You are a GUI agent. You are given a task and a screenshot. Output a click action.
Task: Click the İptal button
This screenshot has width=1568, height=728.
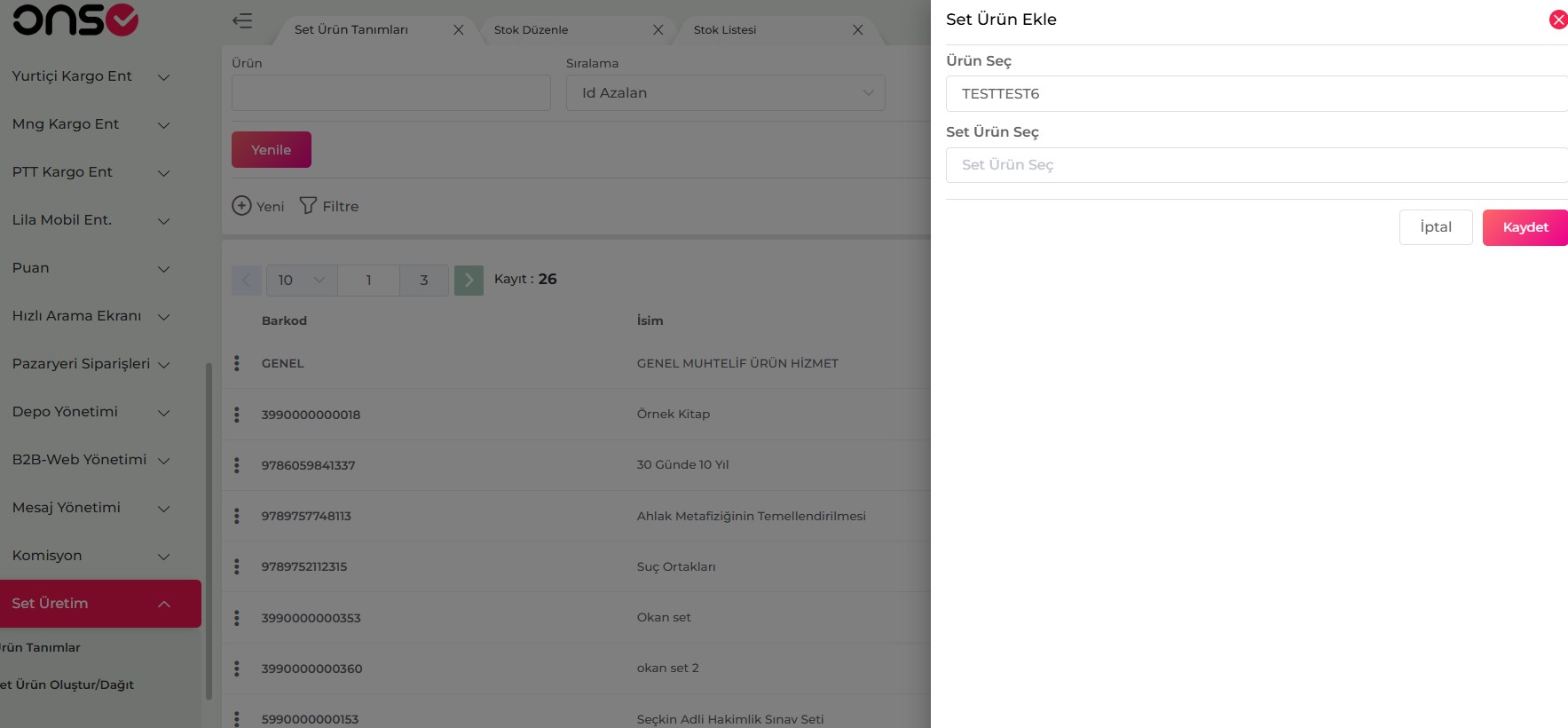coord(1436,227)
